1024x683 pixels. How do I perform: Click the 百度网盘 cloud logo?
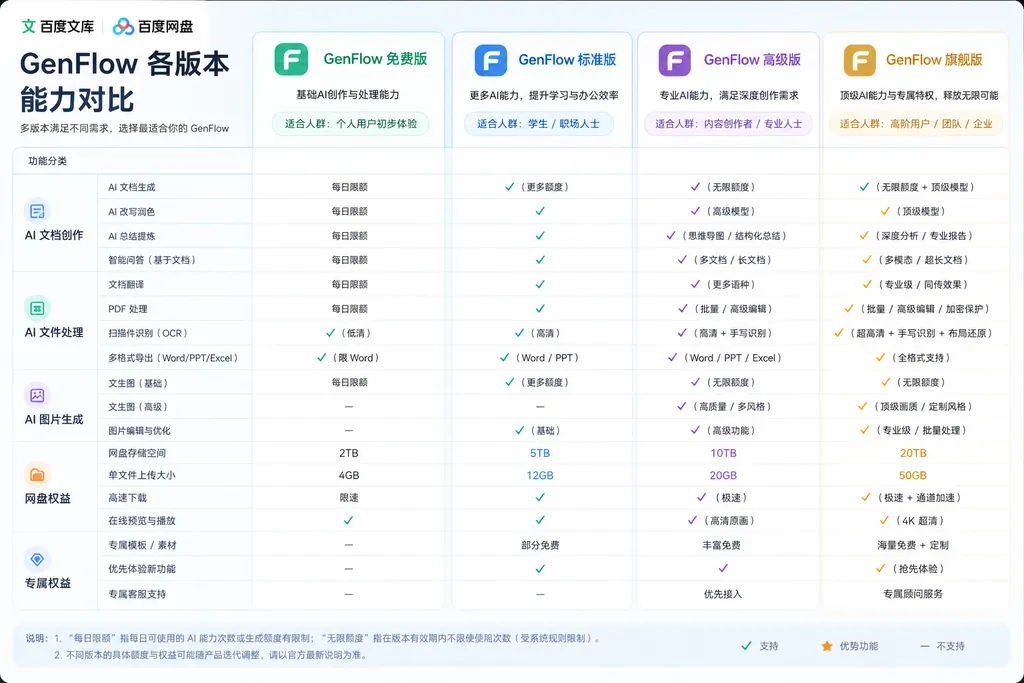(123, 26)
